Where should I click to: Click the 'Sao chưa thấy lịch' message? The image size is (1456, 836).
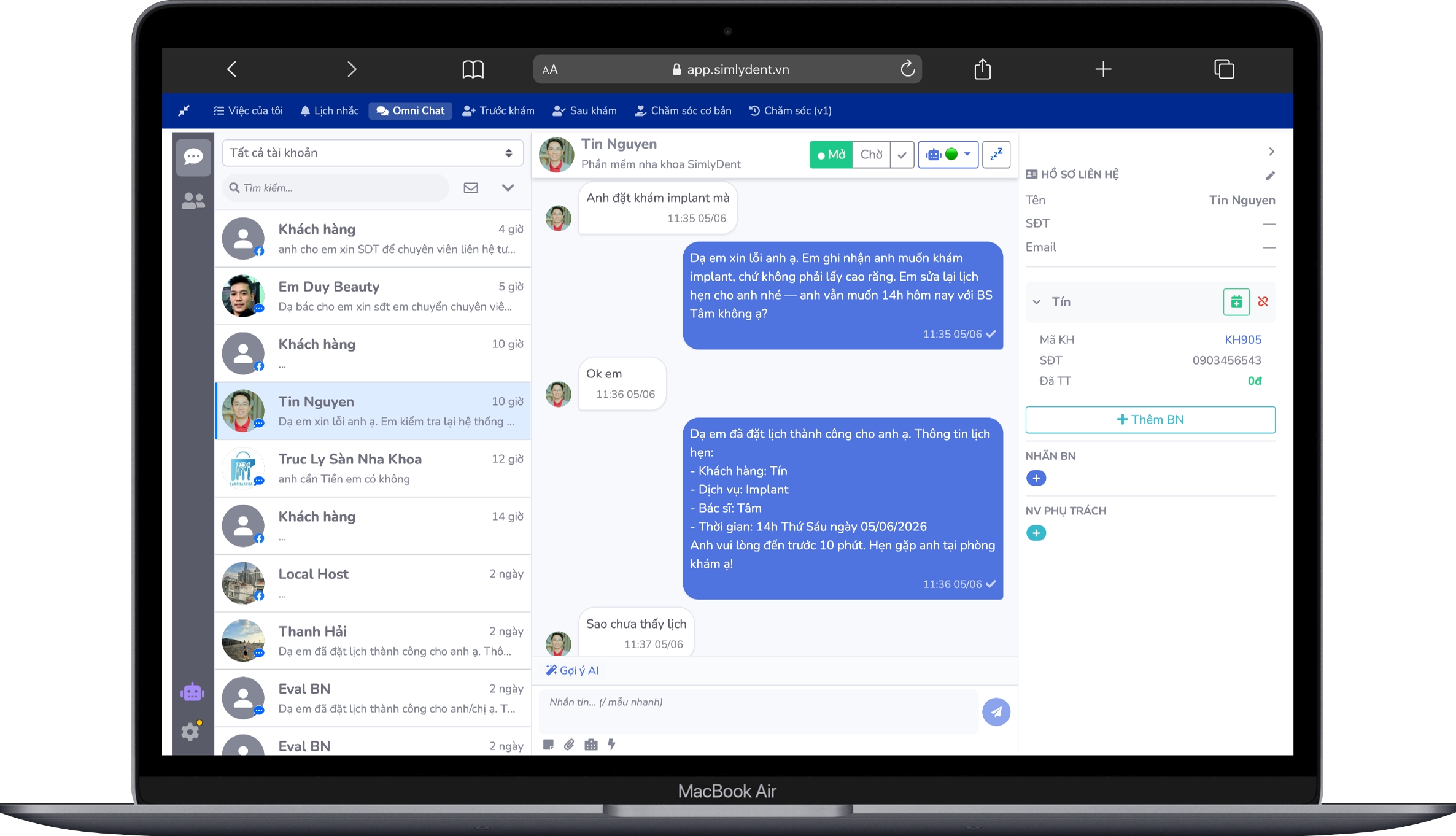click(636, 632)
